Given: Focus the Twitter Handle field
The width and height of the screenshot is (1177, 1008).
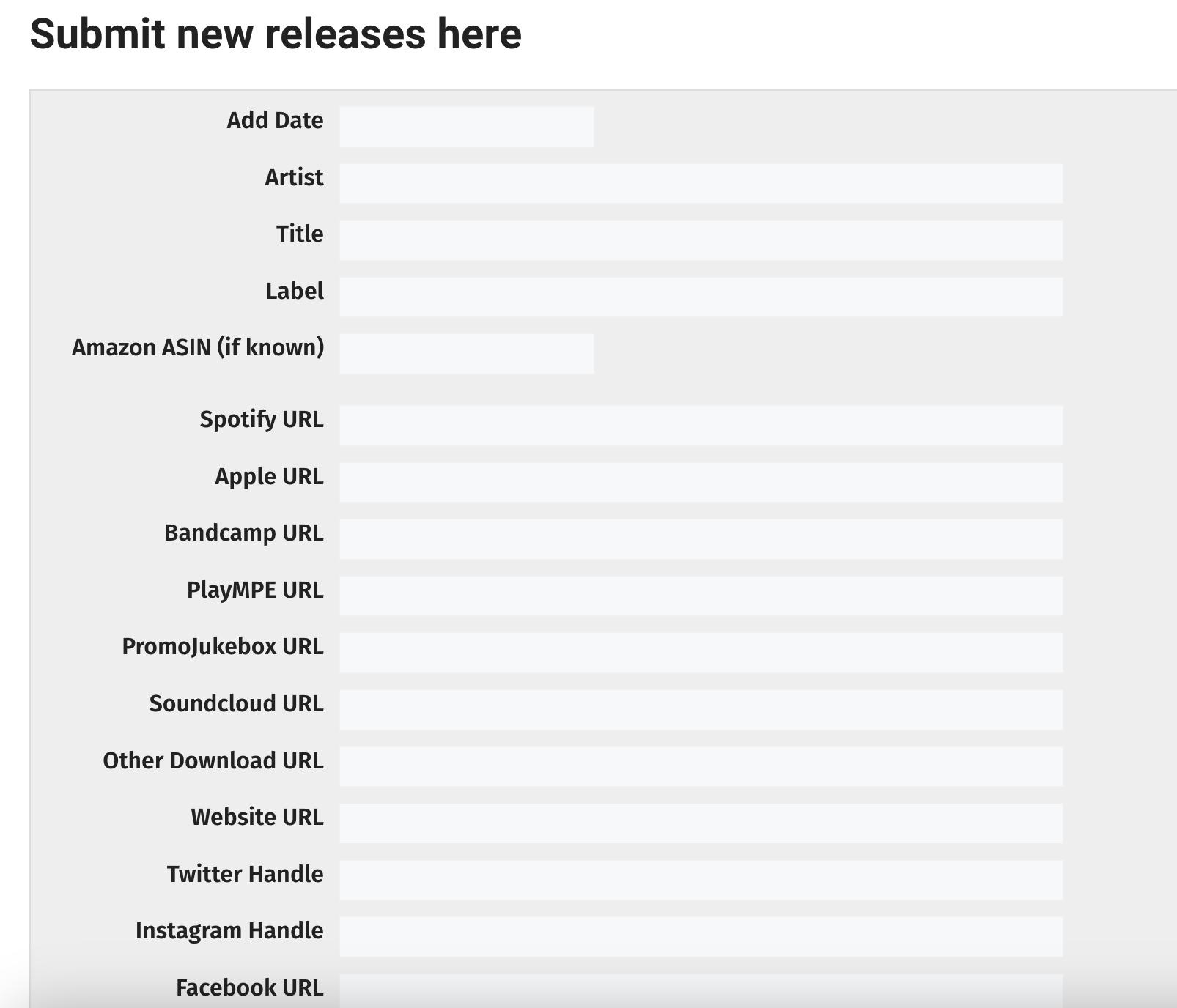Looking at the screenshot, I should (701, 880).
